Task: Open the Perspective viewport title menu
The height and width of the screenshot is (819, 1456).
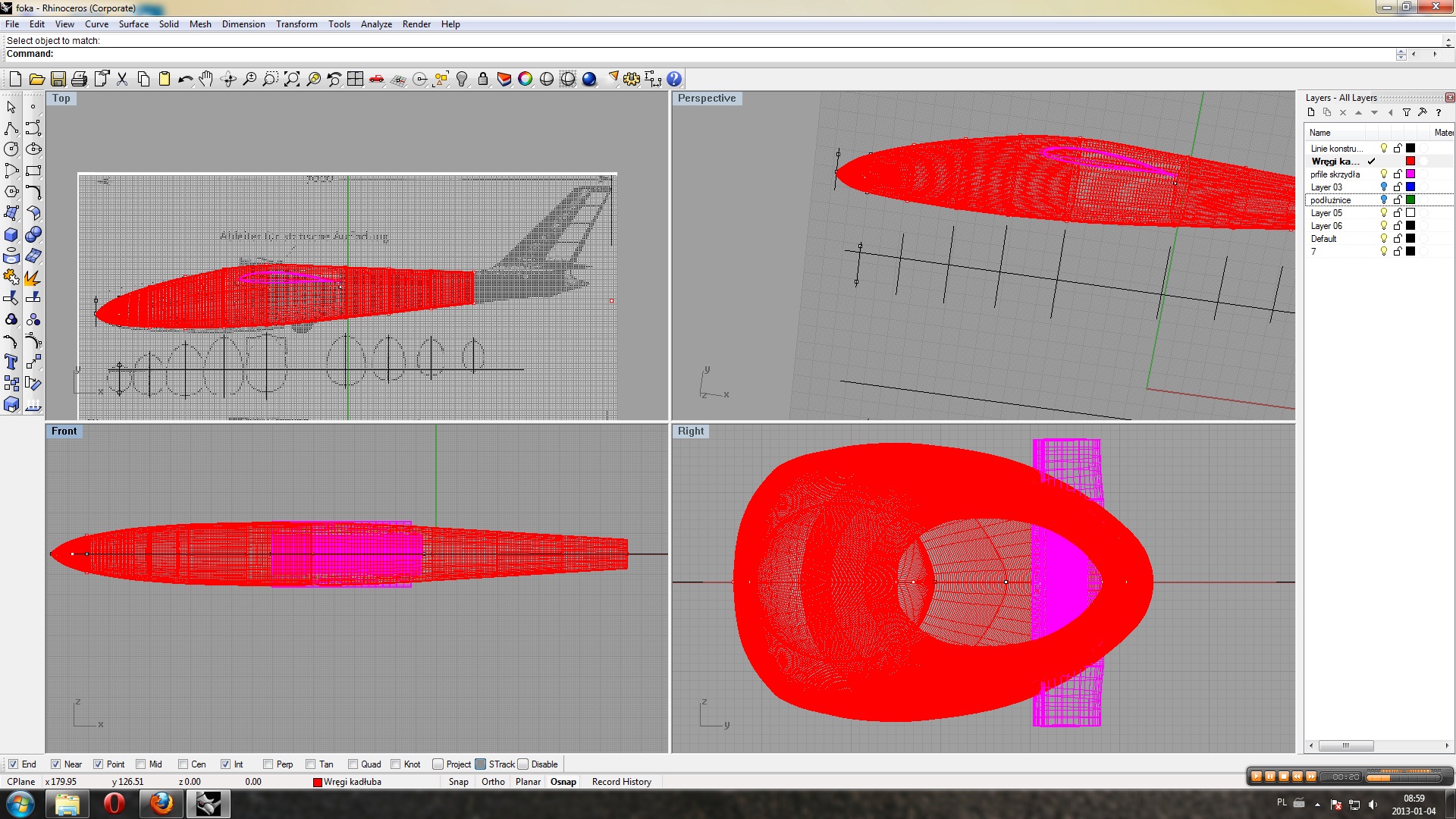Action: click(706, 99)
